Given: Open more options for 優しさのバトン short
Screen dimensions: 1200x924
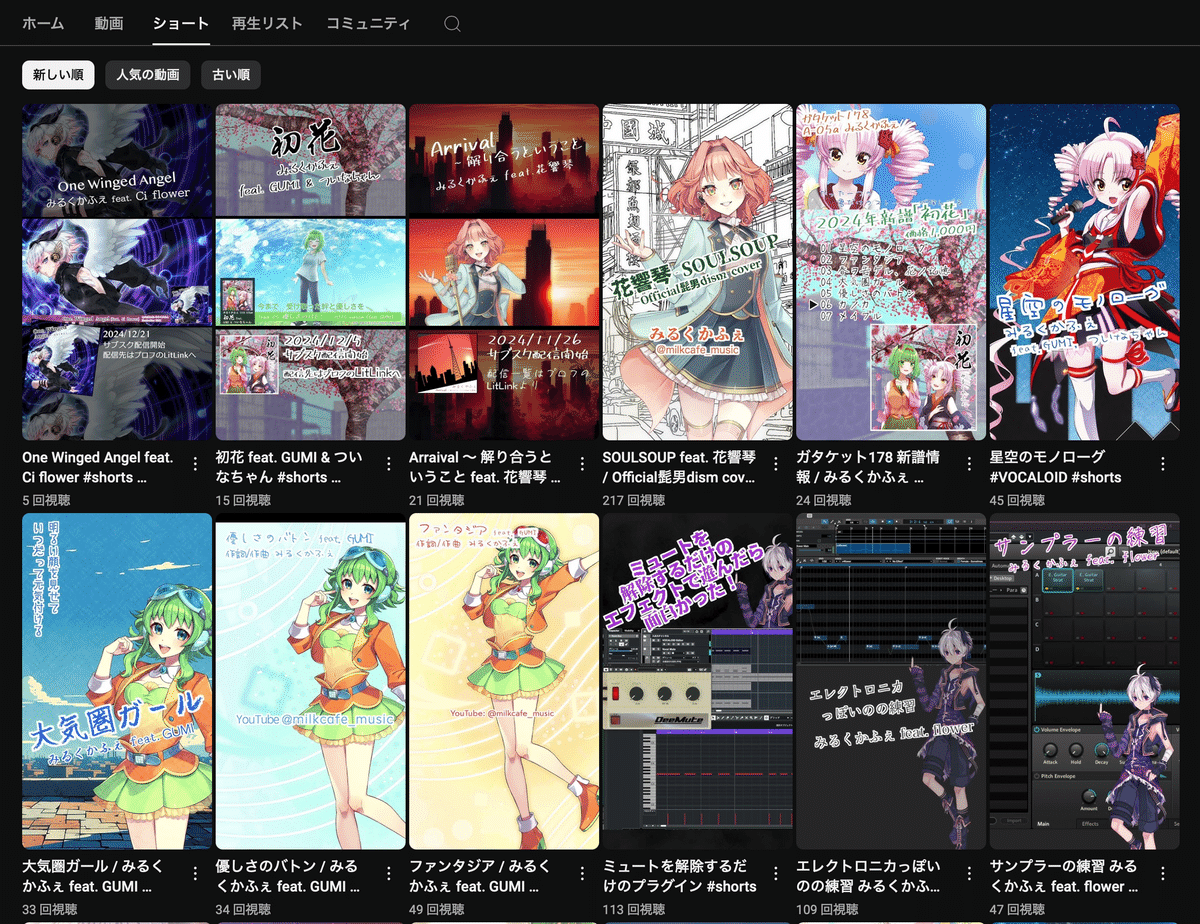Looking at the screenshot, I should 388,874.
